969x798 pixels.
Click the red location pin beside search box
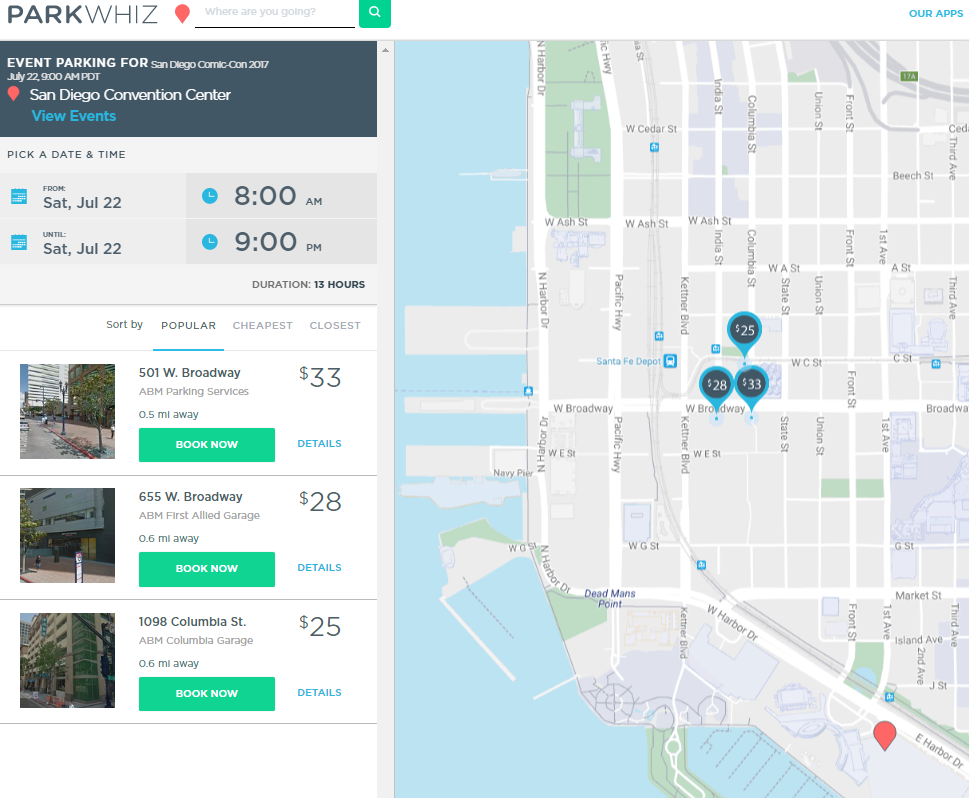(x=182, y=14)
